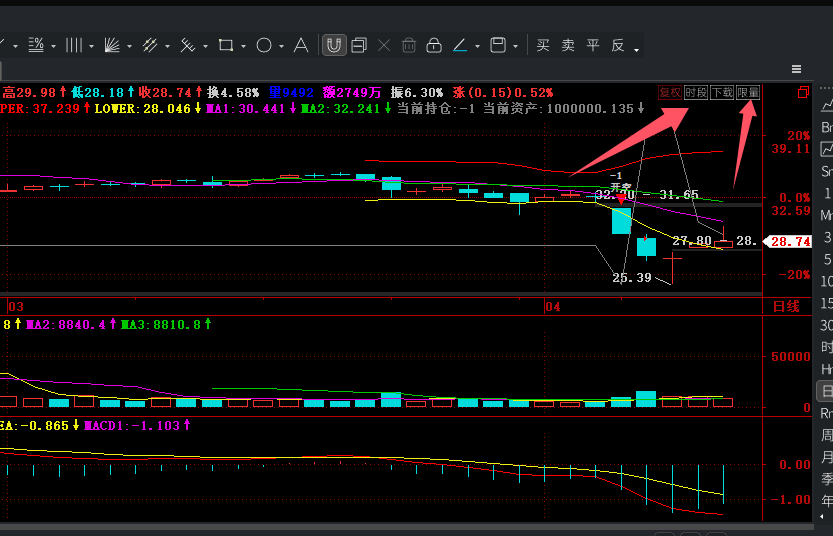Screen dimensions: 833x536
Task: Click the 卖 sell button
Action: [568, 45]
